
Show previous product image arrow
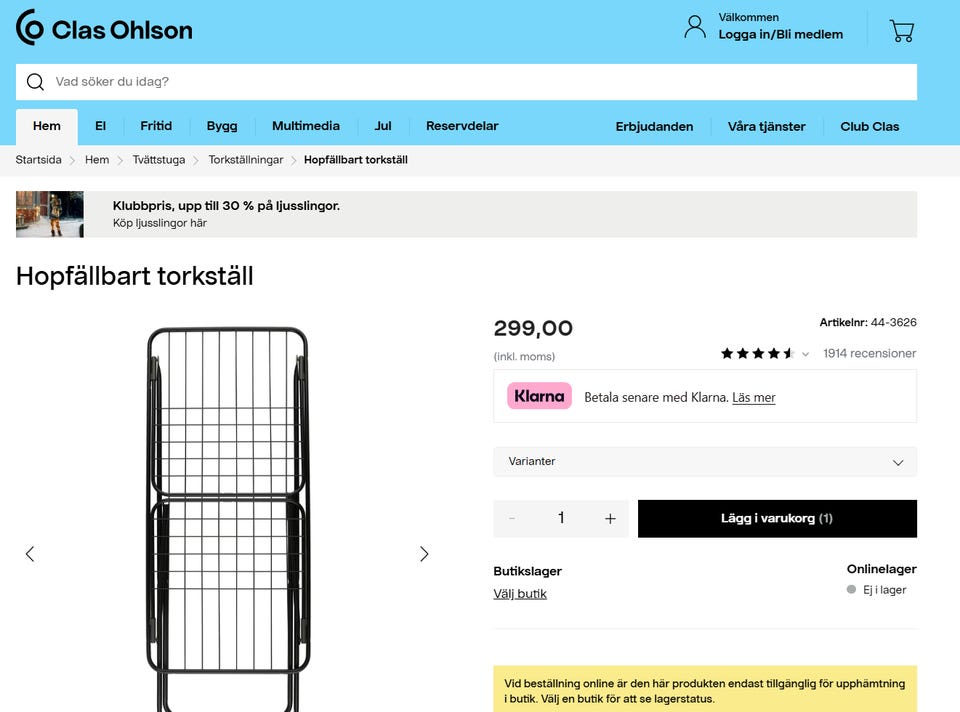click(x=30, y=554)
